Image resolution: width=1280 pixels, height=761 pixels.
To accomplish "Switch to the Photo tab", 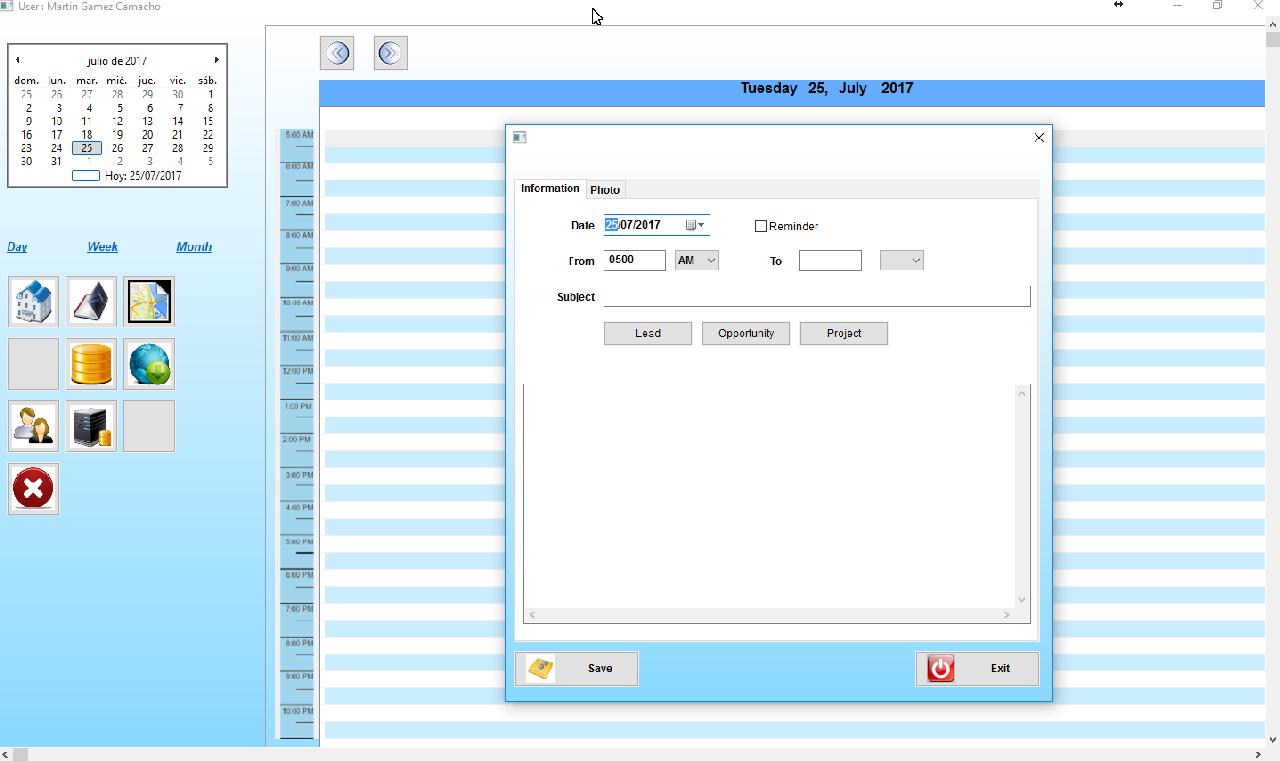I will coord(605,190).
